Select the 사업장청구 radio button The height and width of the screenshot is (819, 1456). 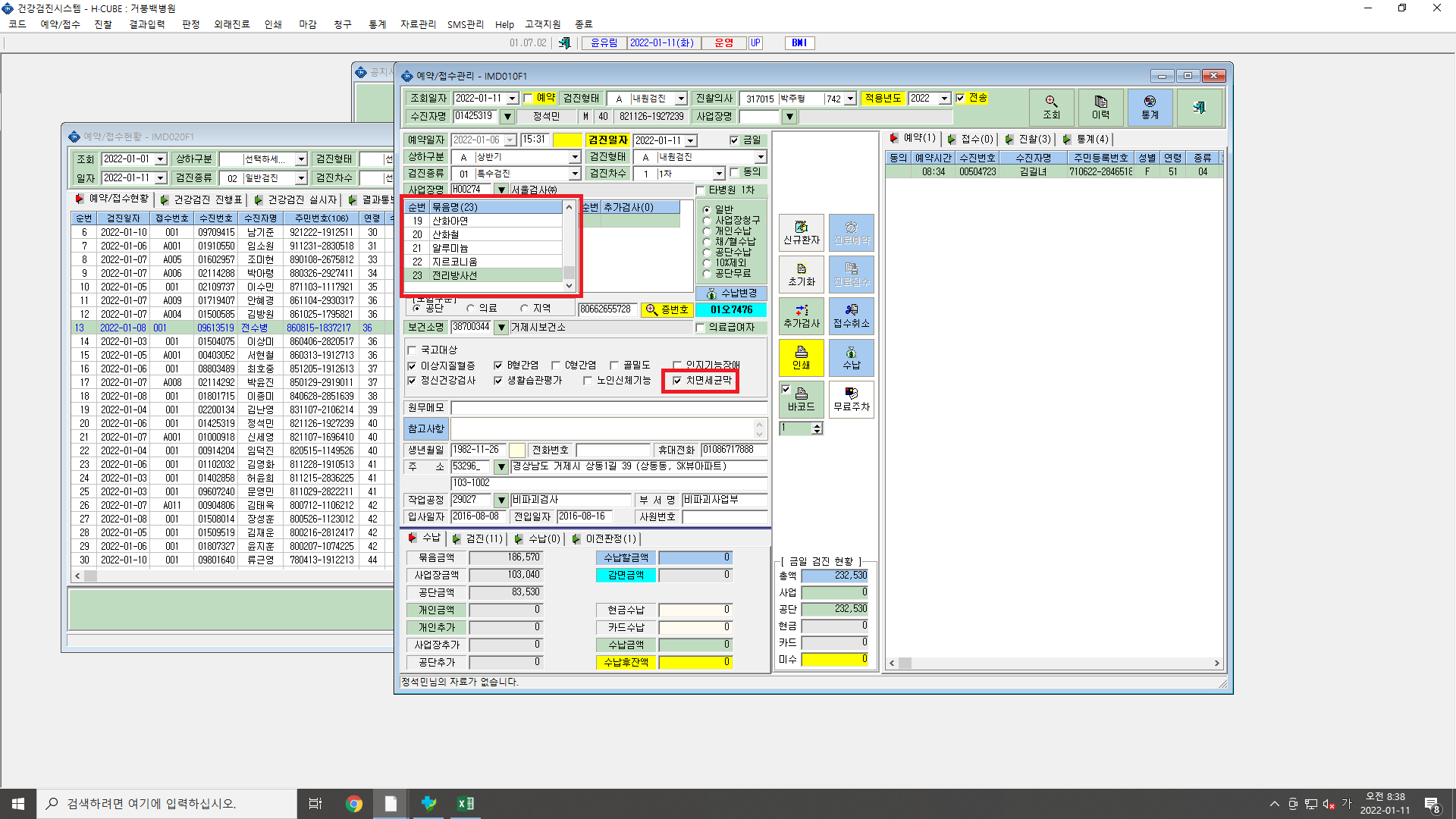coord(707,221)
